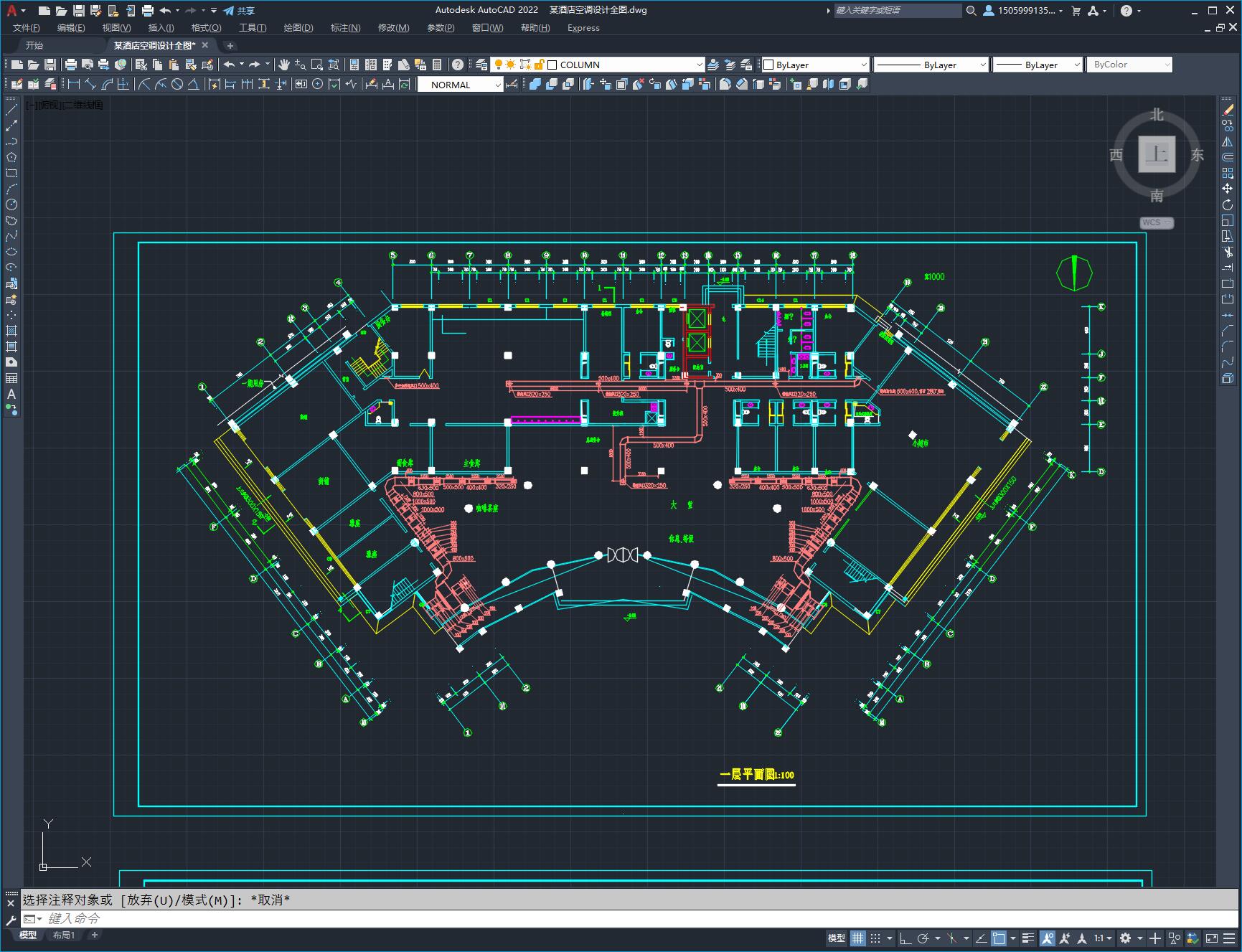The image size is (1242, 952).
Task: Select the Pan hand tool
Action: pyautogui.click(x=284, y=65)
